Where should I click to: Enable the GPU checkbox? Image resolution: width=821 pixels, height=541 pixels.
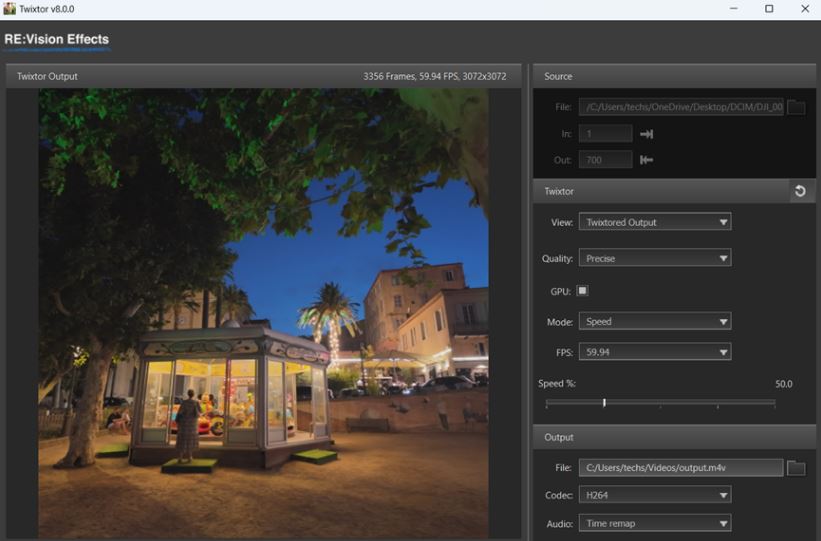coord(583,291)
